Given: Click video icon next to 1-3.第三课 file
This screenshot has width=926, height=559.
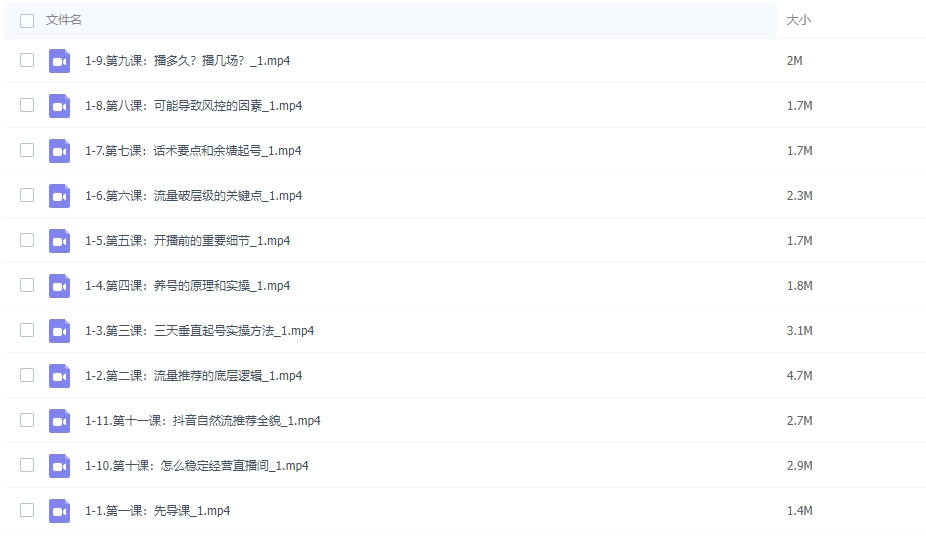Looking at the screenshot, I should (x=59, y=331).
